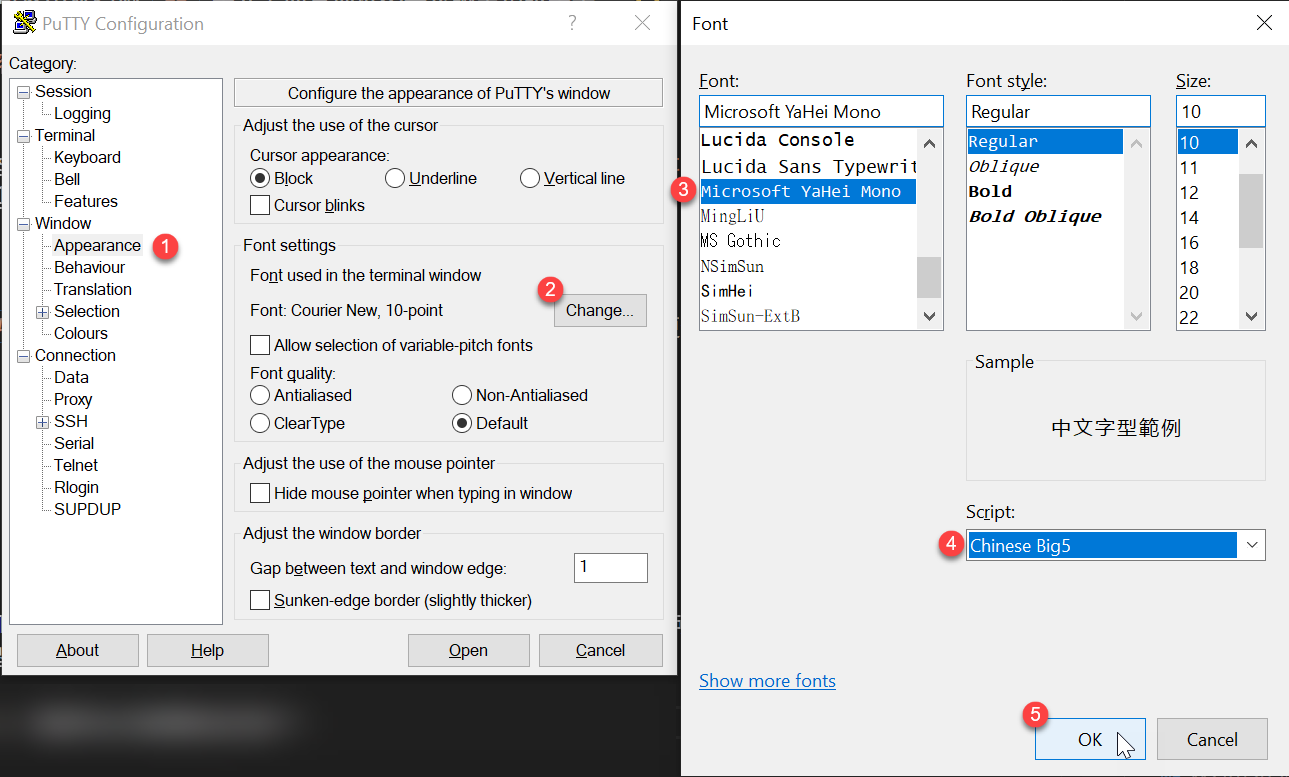Click the Open button

468,650
